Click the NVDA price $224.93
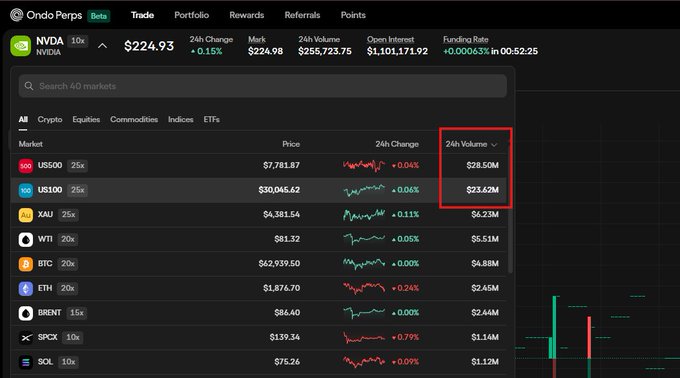Screen dimensions: 680x378 pyautogui.click(x=149, y=46)
